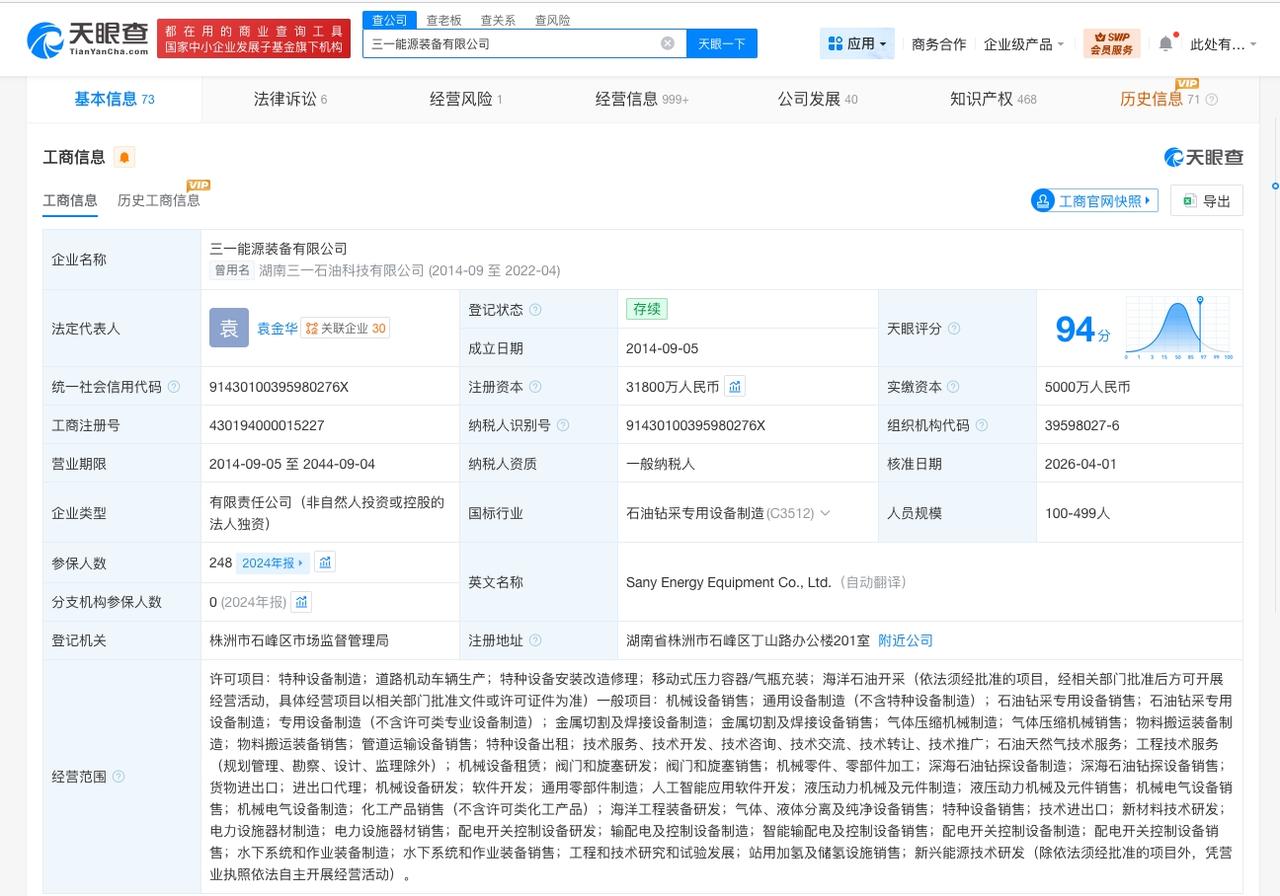Click the chart icon next to 参保人数

324,562
